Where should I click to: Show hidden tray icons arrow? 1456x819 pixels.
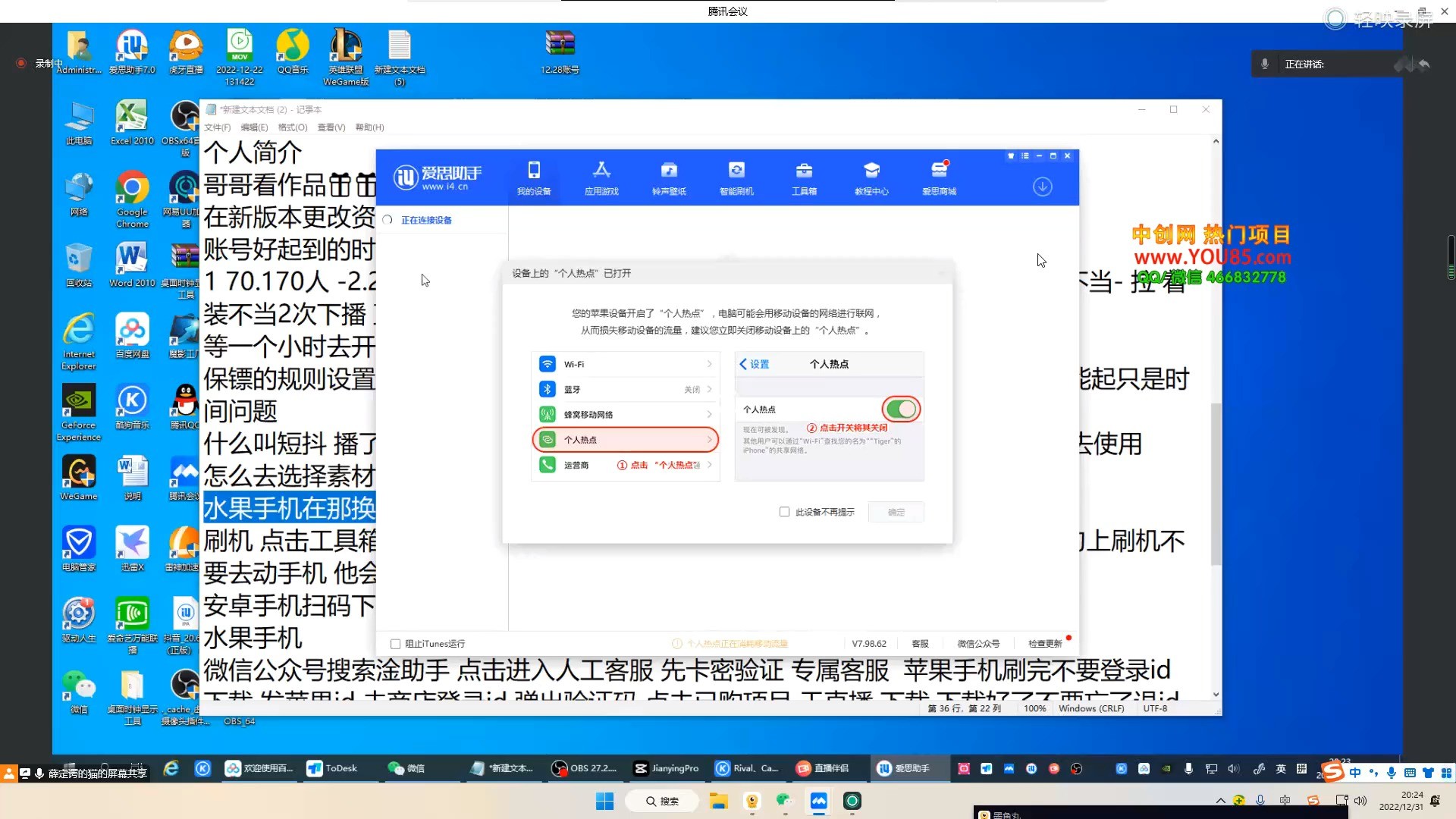[x=1220, y=801]
